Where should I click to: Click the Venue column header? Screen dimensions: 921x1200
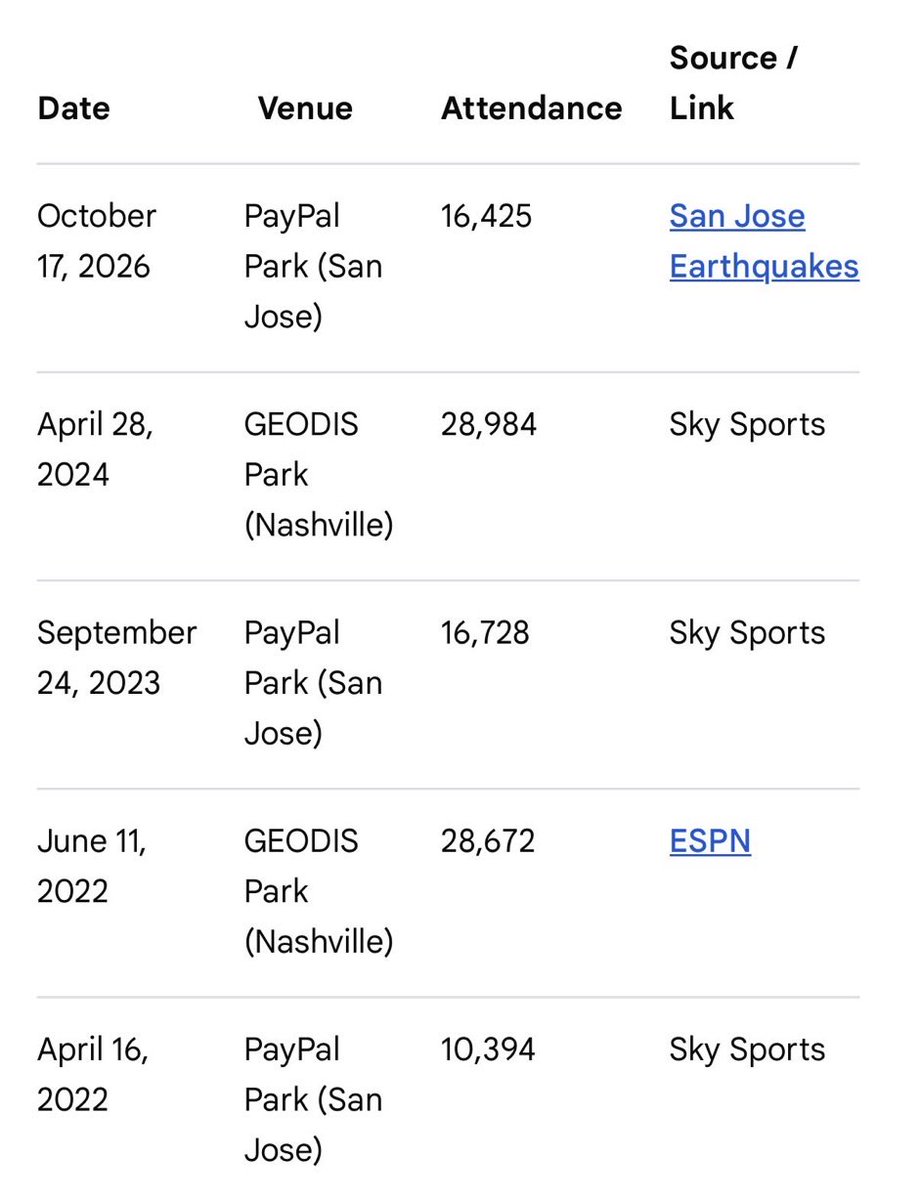click(305, 108)
